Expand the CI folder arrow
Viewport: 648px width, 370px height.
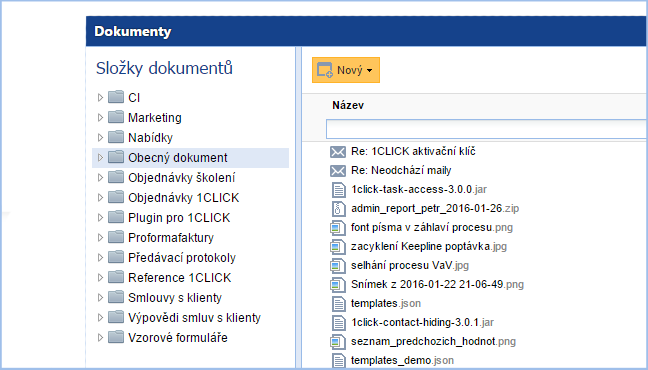tap(100, 98)
